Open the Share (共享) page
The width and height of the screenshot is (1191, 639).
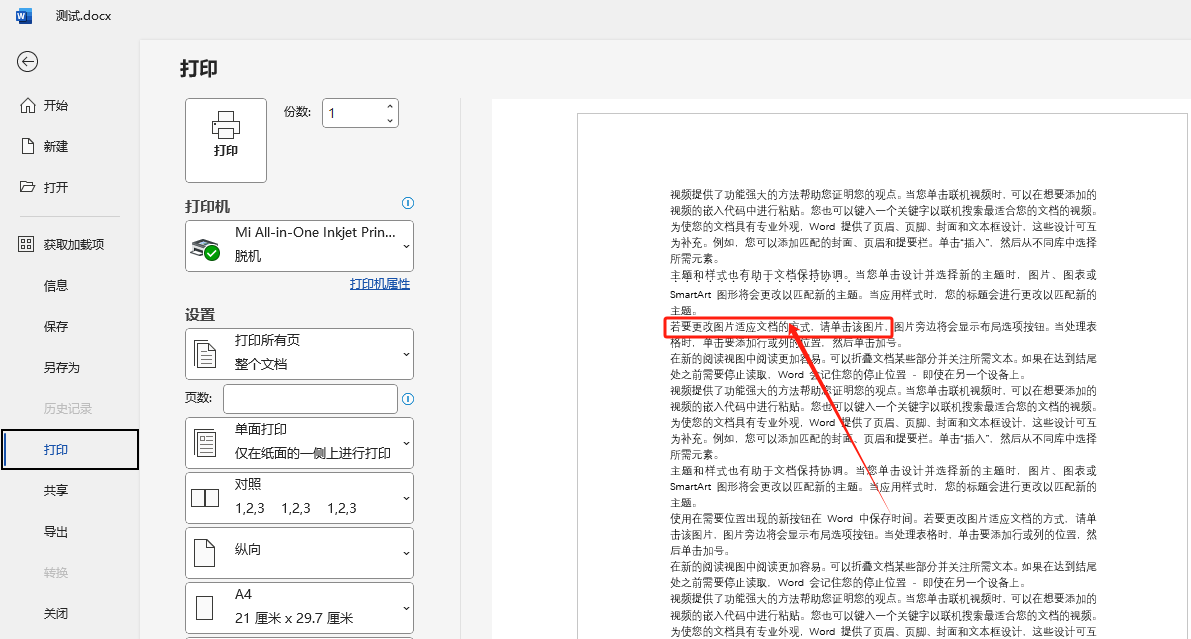(x=56, y=490)
